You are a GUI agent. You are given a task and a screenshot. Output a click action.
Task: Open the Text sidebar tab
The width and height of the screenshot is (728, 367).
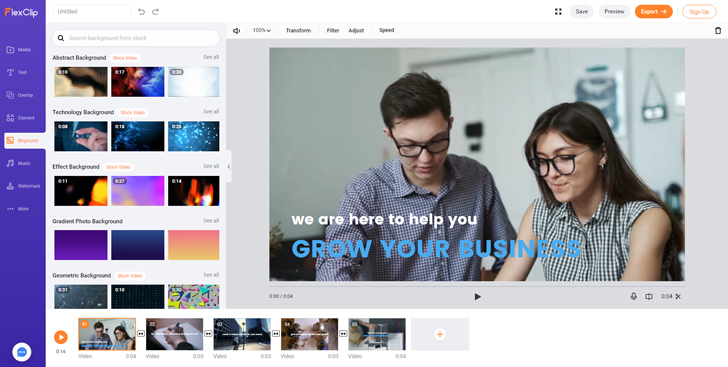tap(17, 72)
